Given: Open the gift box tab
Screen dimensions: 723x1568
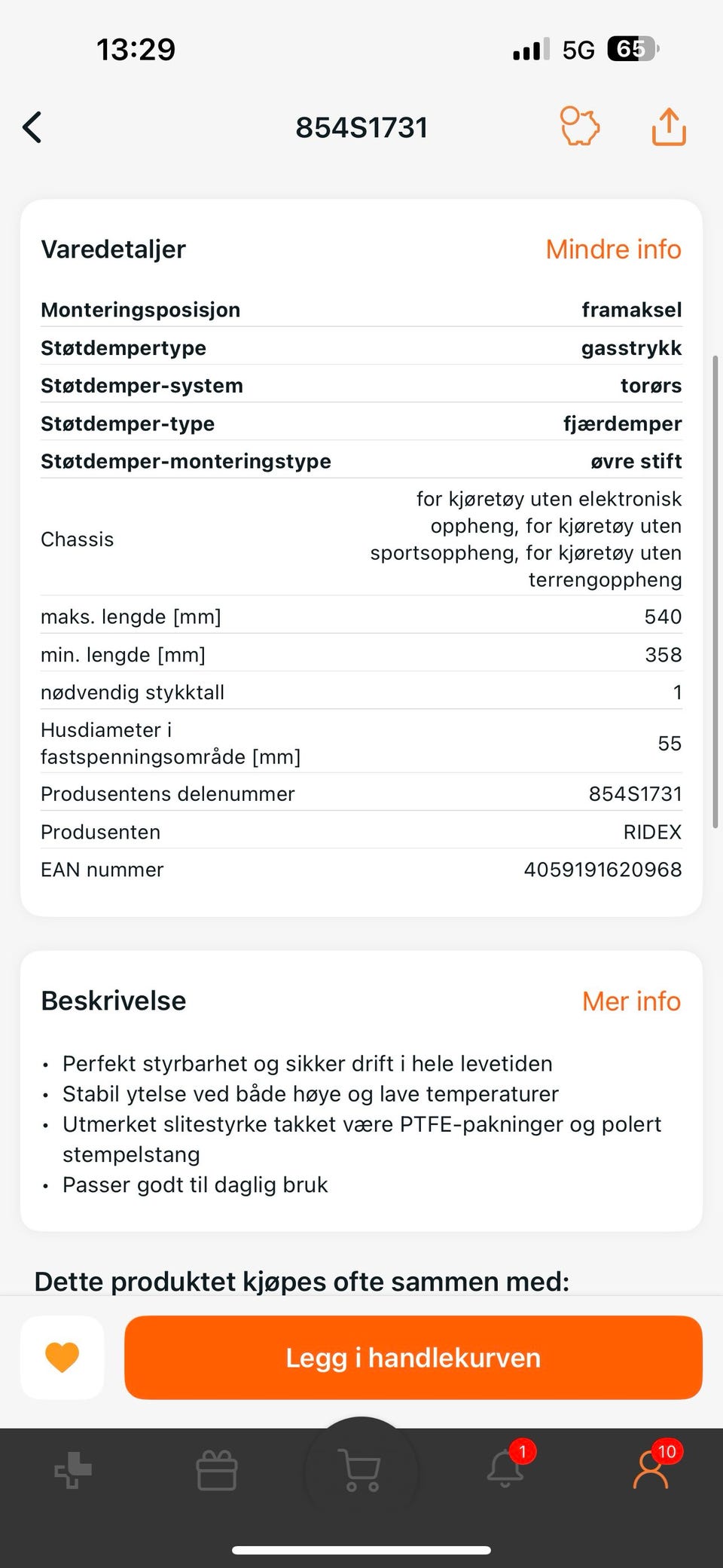Looking at the screenshot, I should 217,1470.
